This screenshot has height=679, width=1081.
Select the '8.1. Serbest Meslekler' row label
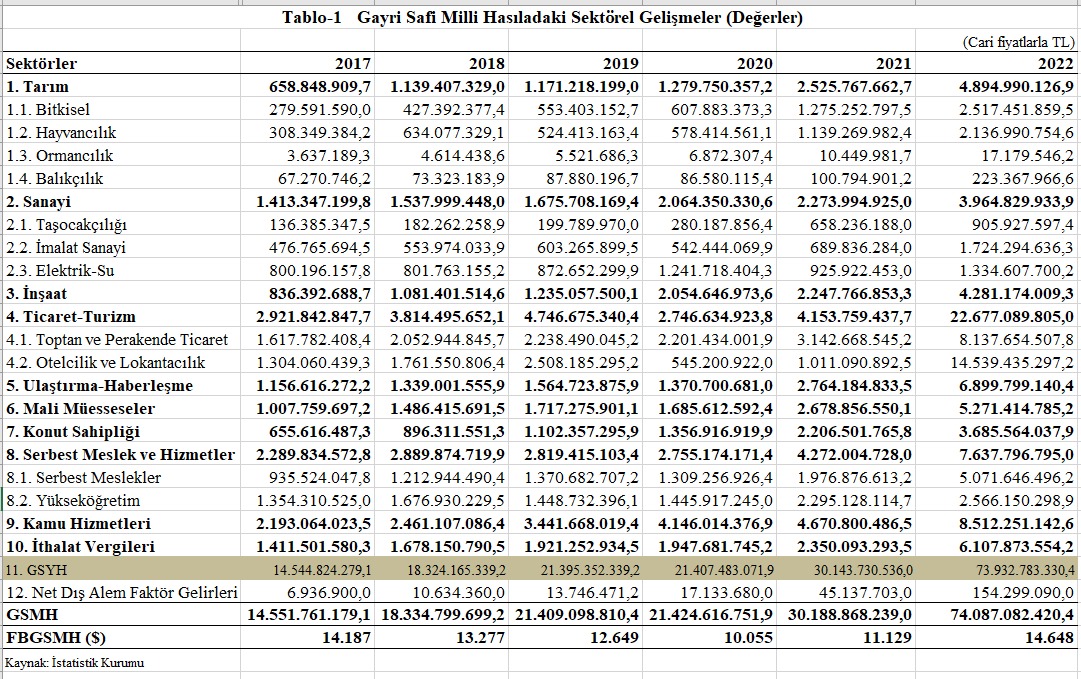coord(83,478)
